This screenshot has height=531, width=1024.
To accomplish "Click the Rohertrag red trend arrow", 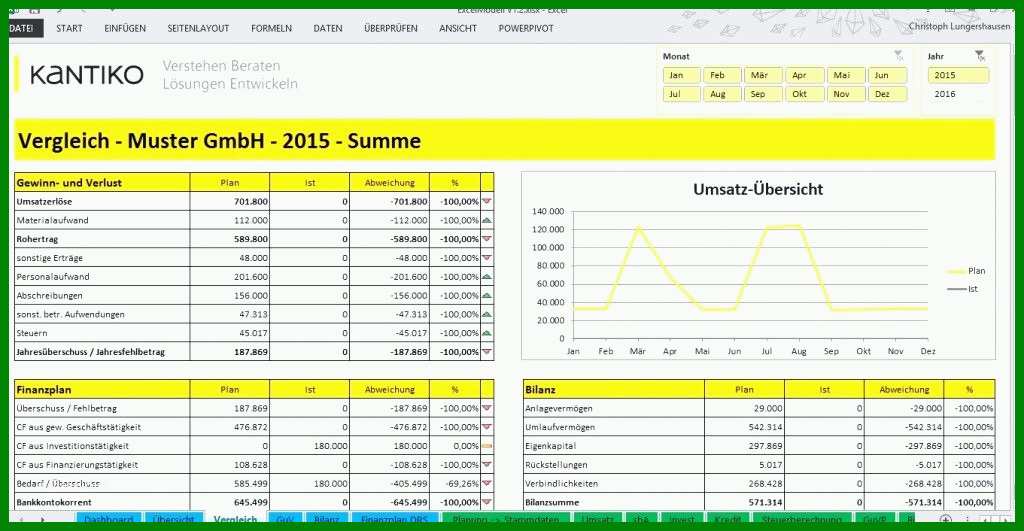I will click(487, 239).
